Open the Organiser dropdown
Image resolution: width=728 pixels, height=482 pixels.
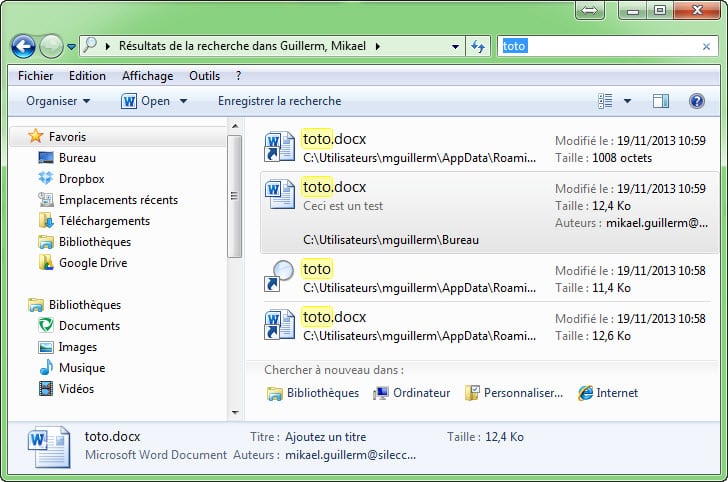coord(58,101)
